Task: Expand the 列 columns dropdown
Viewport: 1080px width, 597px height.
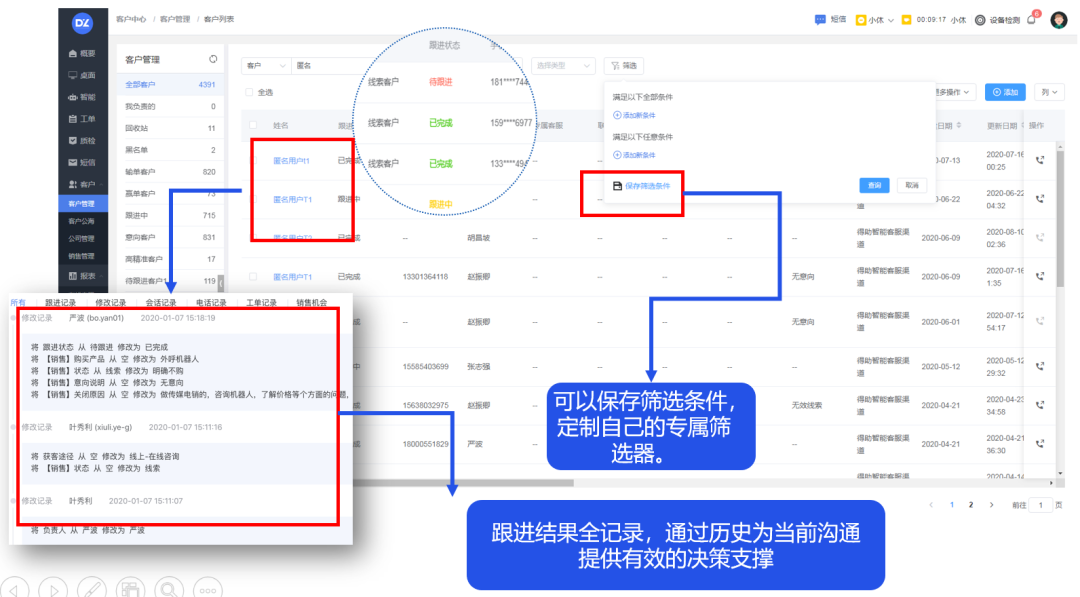Action: coord(1048,92)
